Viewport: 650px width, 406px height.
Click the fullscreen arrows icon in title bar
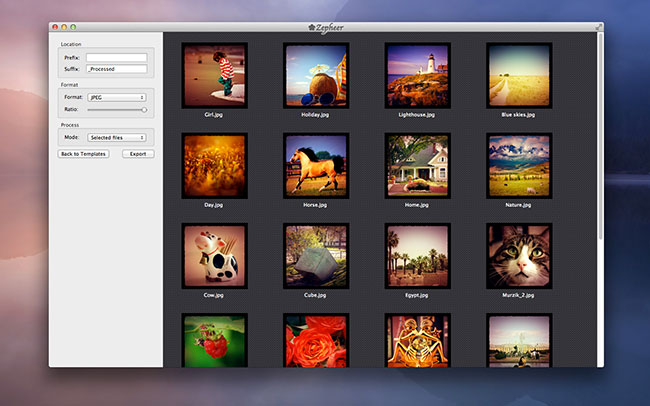coord(599,26)
